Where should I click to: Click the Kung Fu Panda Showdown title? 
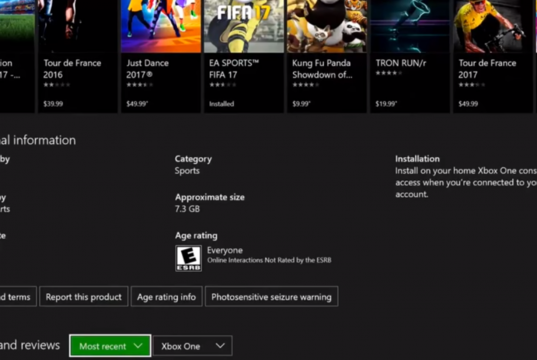pos(322,69)
